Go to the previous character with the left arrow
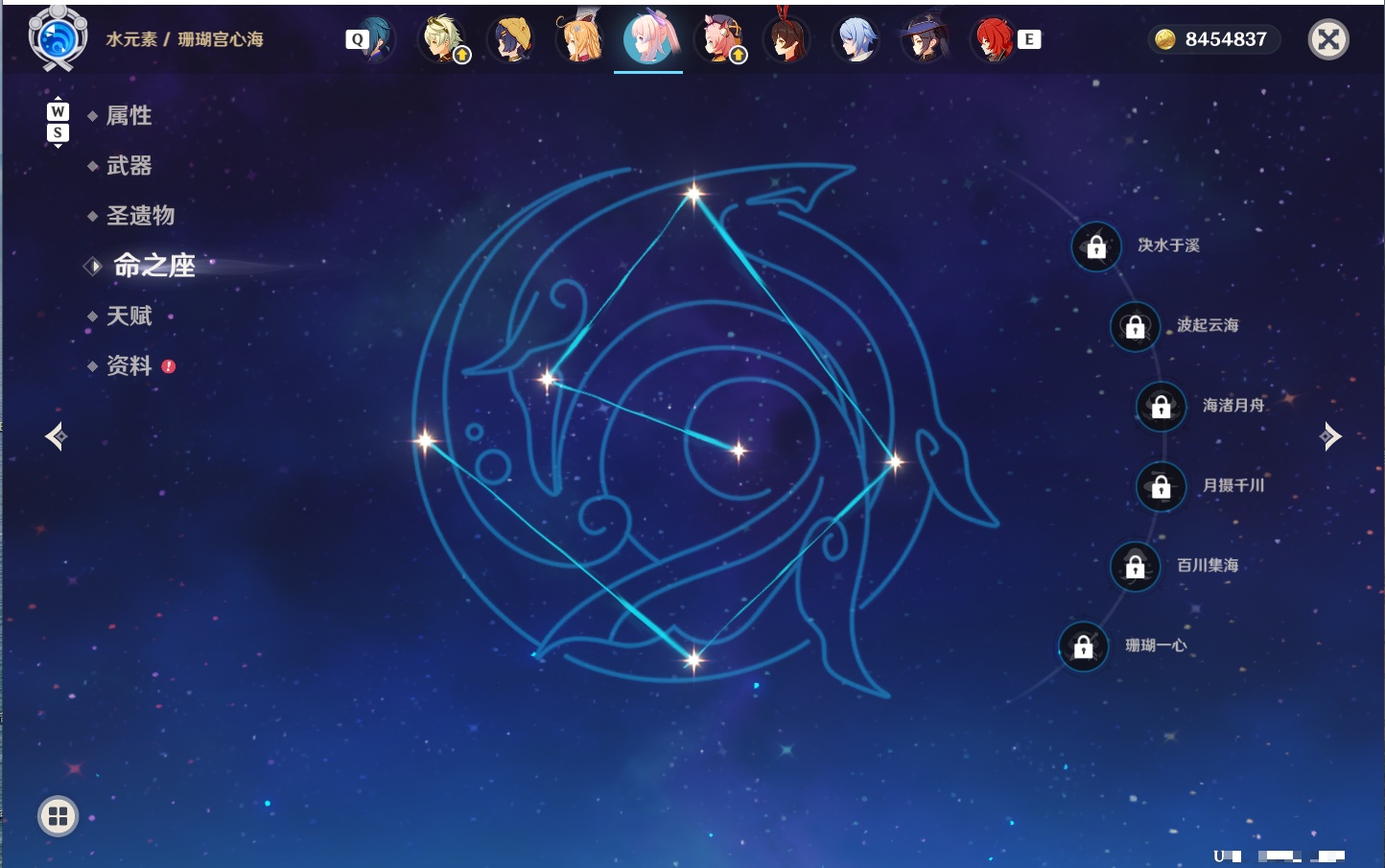The image size is (1385, 868). [56, 436]
